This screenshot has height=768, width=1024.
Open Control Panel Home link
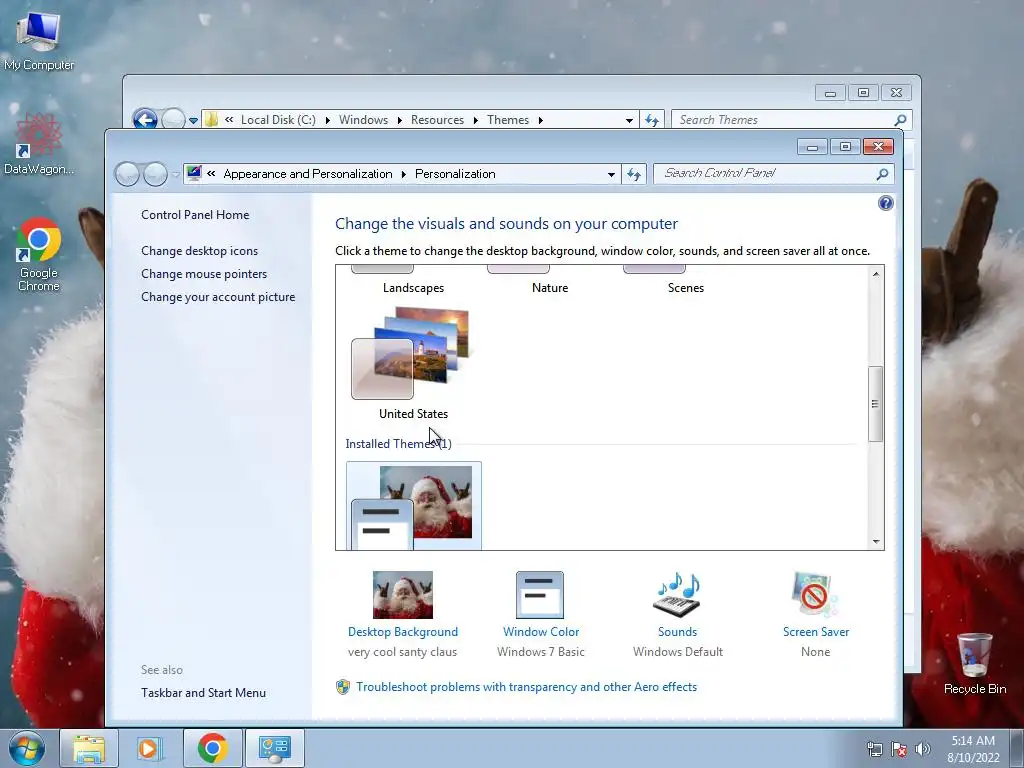coord(195,215)
